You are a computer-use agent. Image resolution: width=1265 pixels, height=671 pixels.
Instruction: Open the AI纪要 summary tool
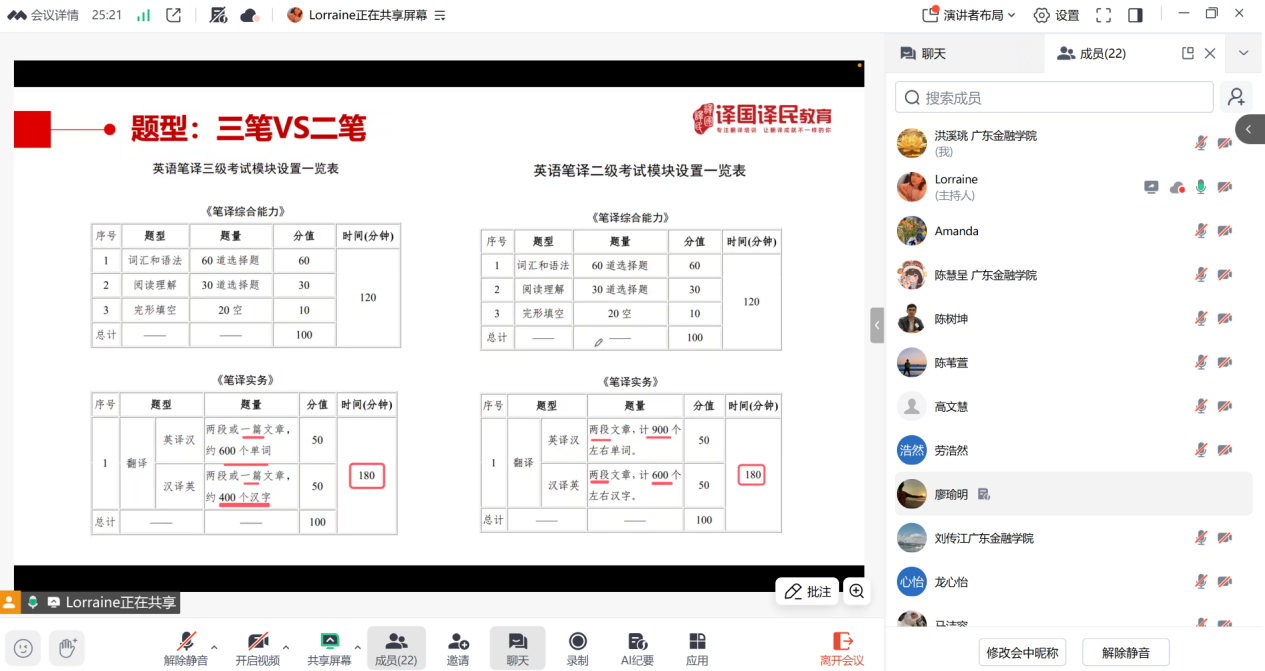click(x=637, y=648)
